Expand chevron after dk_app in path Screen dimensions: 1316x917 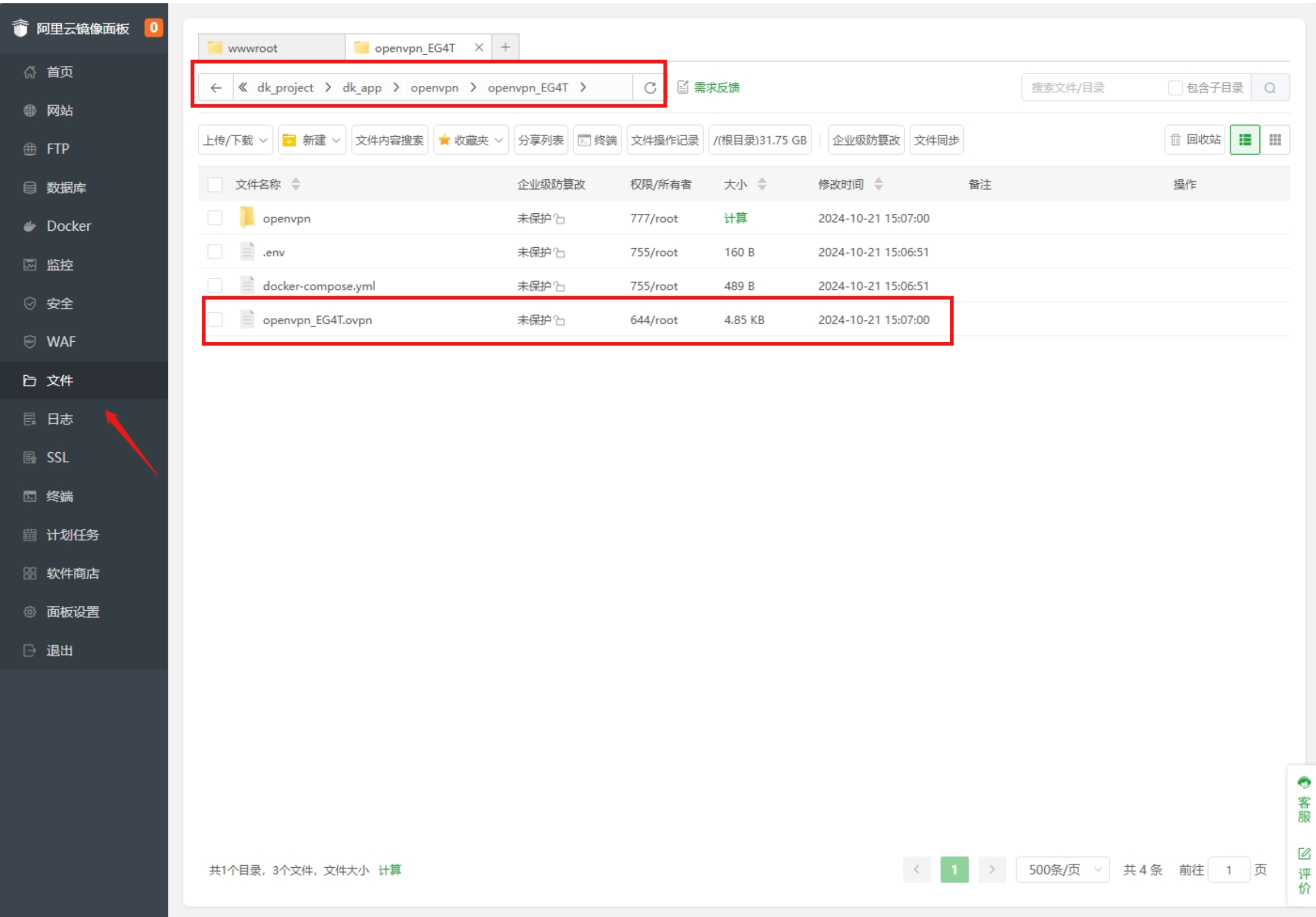(396, 87)
